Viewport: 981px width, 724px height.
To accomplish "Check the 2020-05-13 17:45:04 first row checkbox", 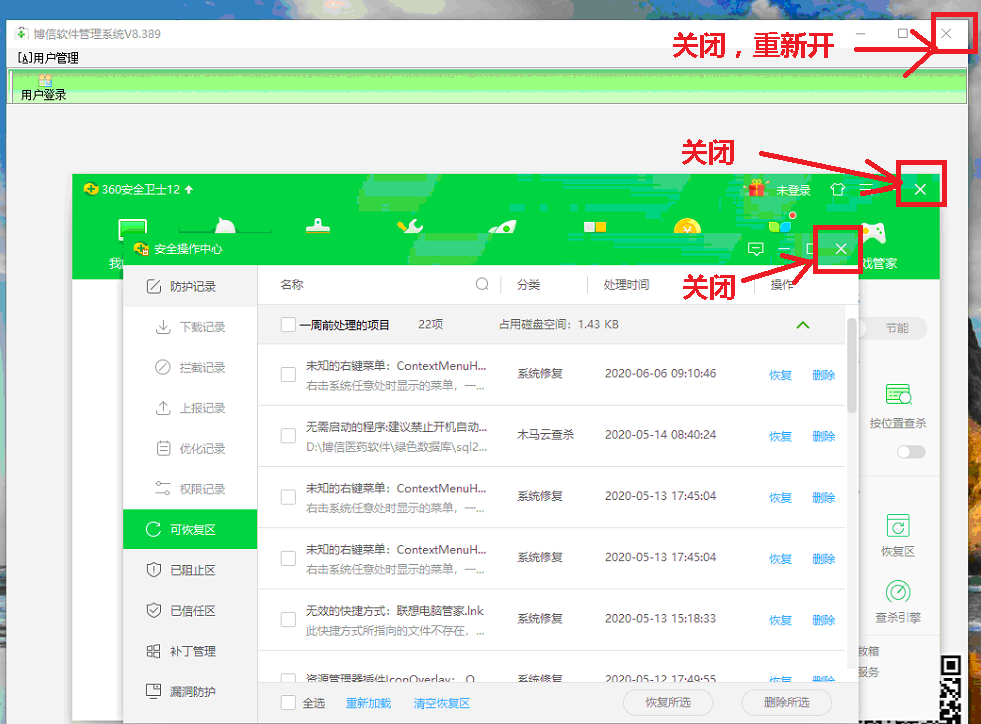I will click(288, 497).
